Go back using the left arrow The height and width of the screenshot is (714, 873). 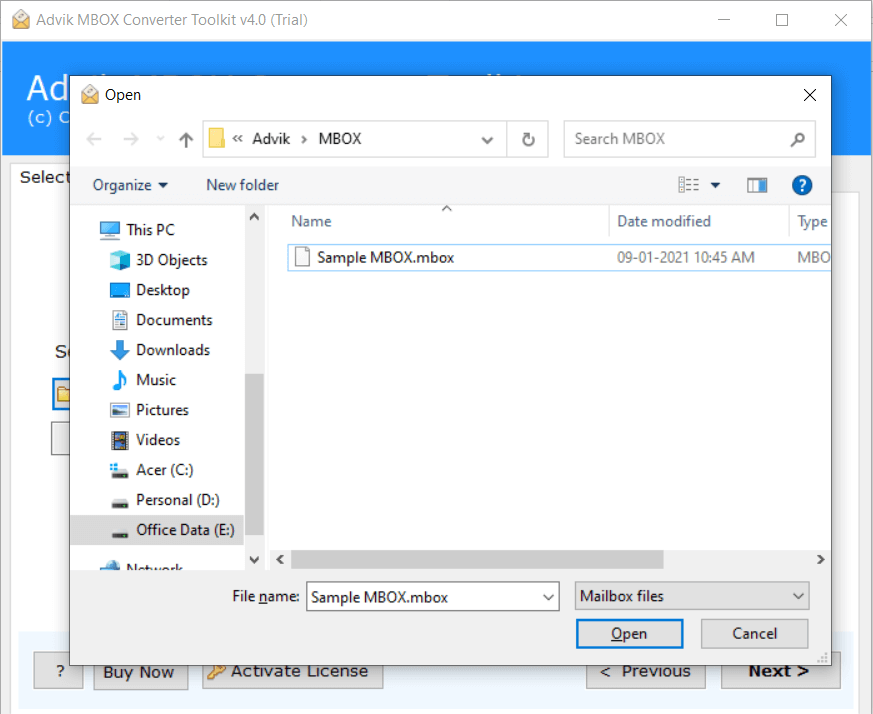click(94, 139)
